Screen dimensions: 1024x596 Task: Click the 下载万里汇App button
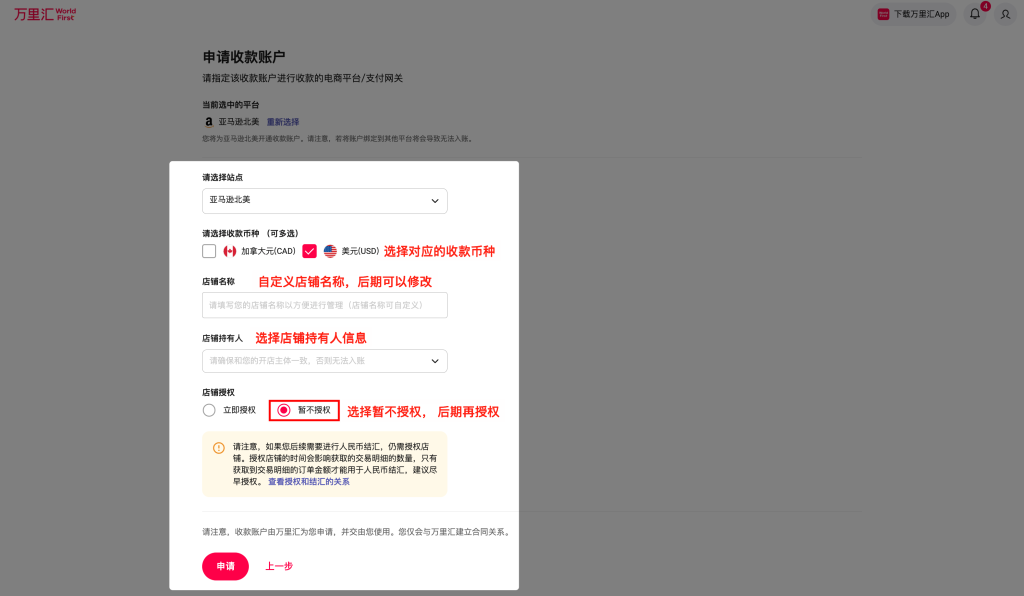[913, 14]
